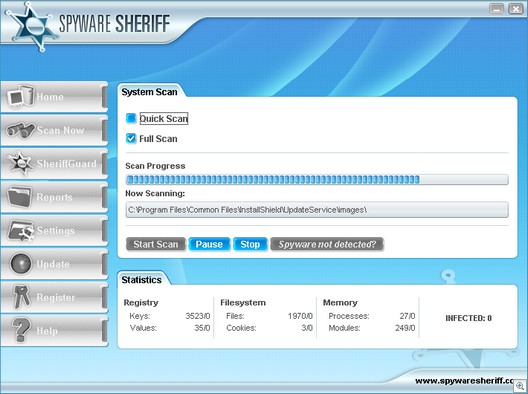Stop the current scan

pyautogui.click(x=250, y=244)
